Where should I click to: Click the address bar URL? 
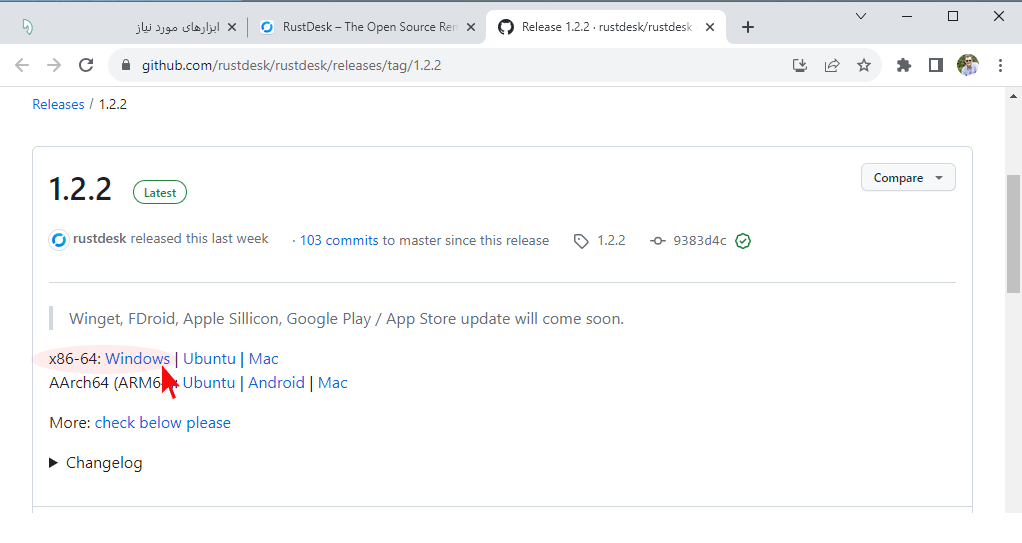[x=291, y=65]
